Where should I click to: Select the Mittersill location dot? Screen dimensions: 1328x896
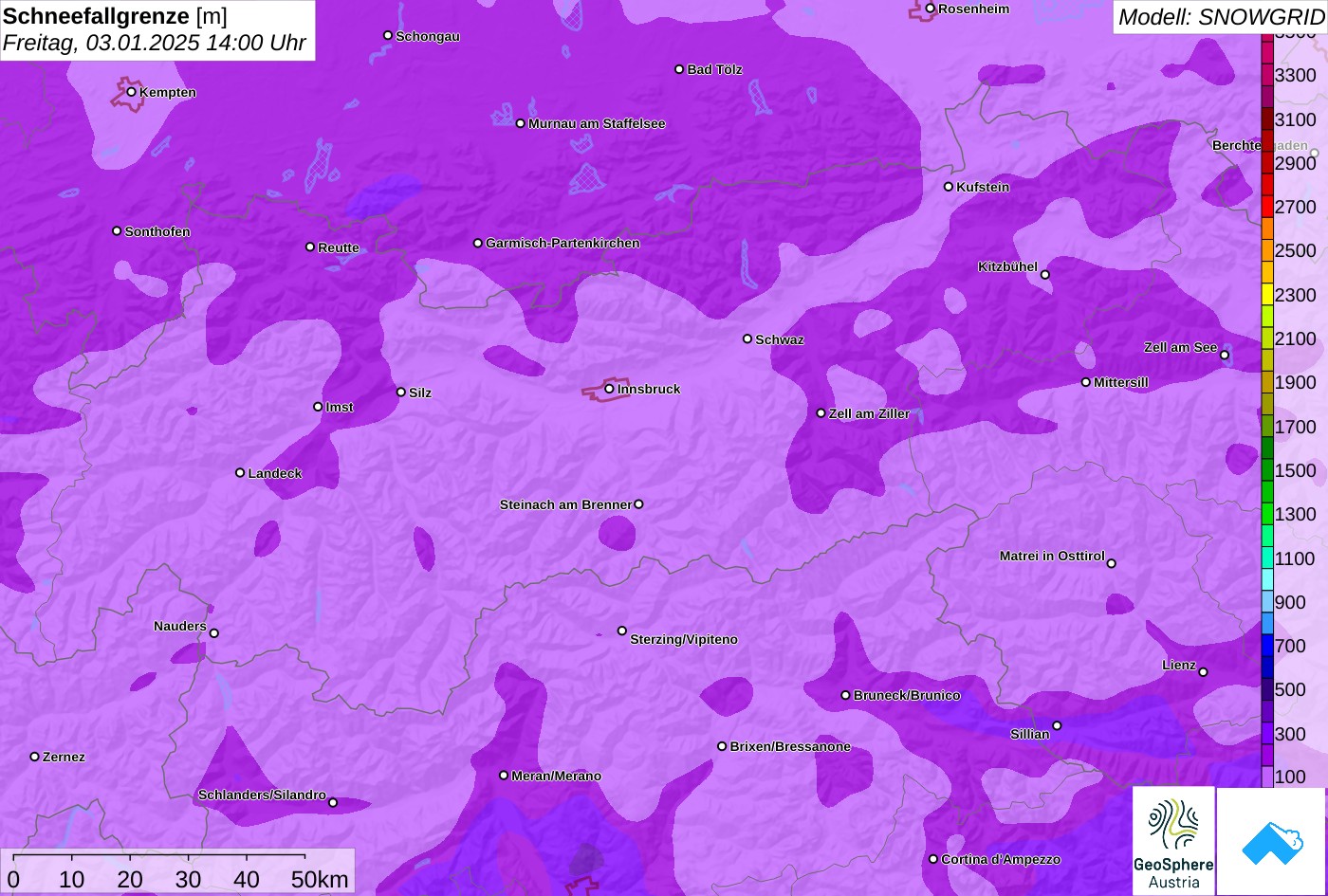coord(1085,382)
